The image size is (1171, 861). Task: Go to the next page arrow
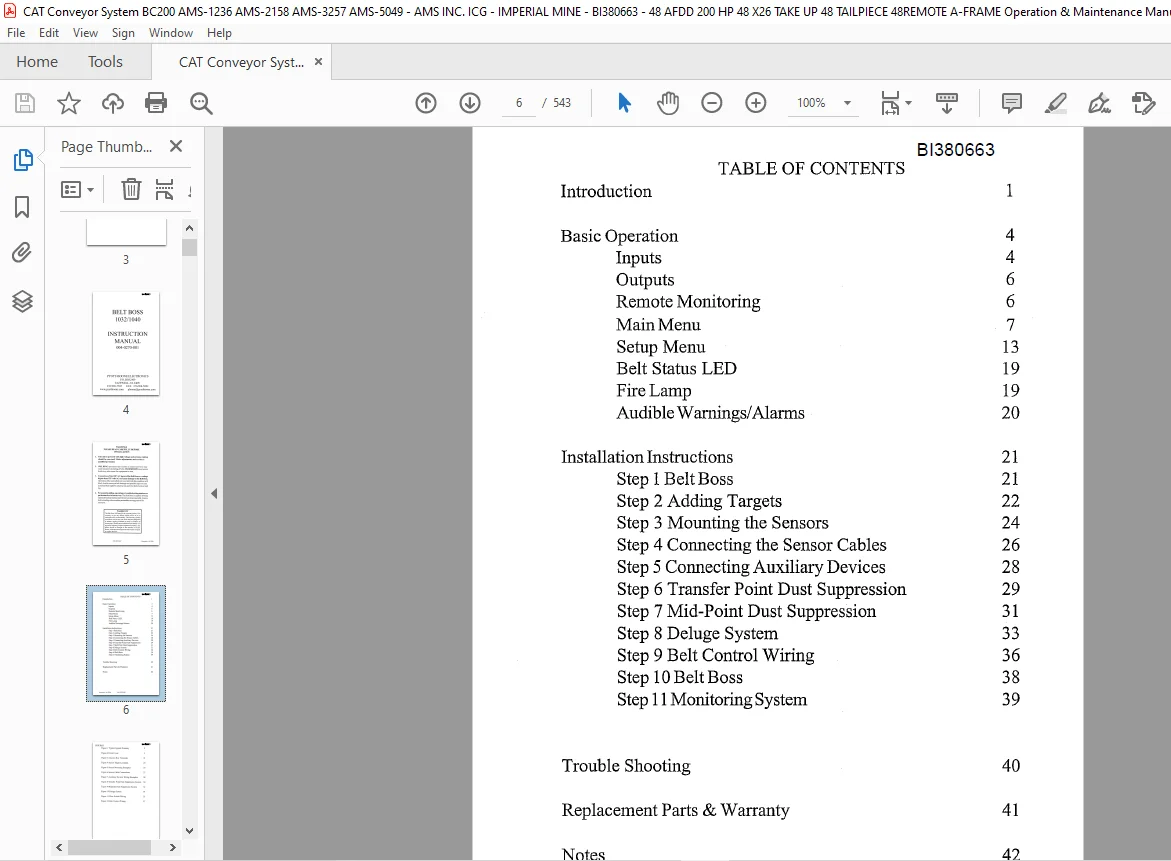pyautogui.click(x=470, y=103)
